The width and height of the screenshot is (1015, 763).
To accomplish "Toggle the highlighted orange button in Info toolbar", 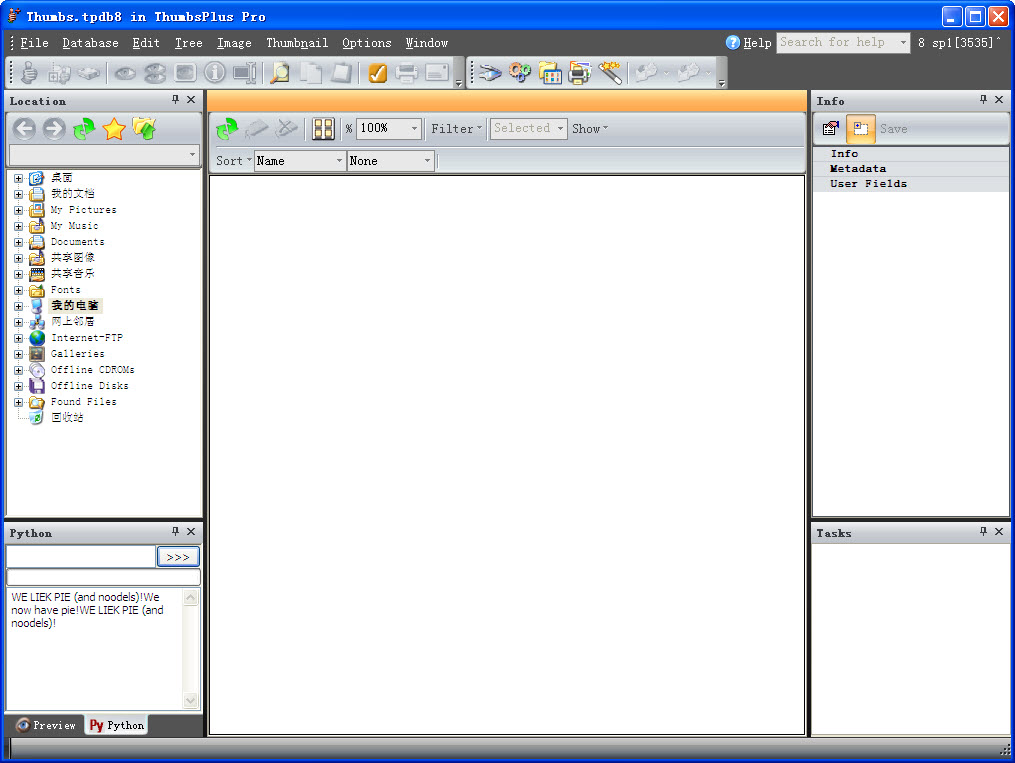I will tap(860, 129).
